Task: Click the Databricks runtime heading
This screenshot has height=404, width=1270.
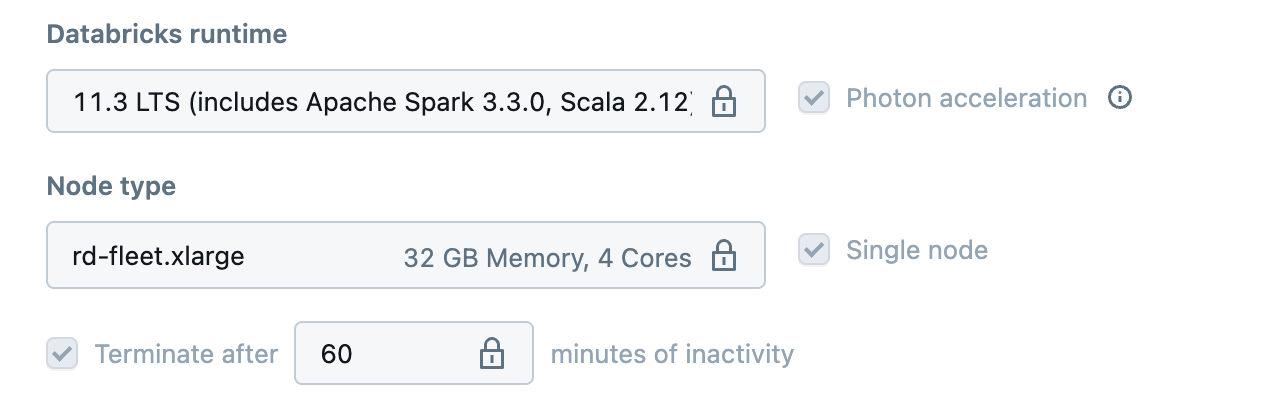Action: (x=167, y=34)
